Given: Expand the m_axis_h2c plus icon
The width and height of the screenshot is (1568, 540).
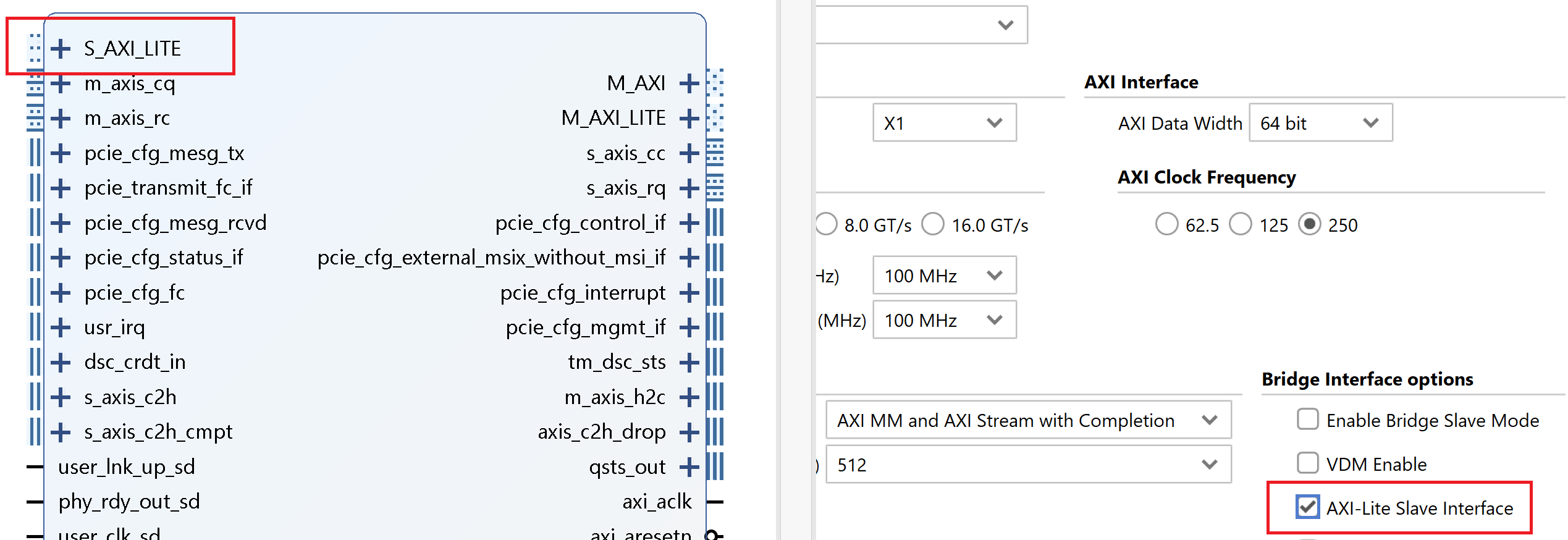Looking at the screenshot, I should tap(689, 397).
